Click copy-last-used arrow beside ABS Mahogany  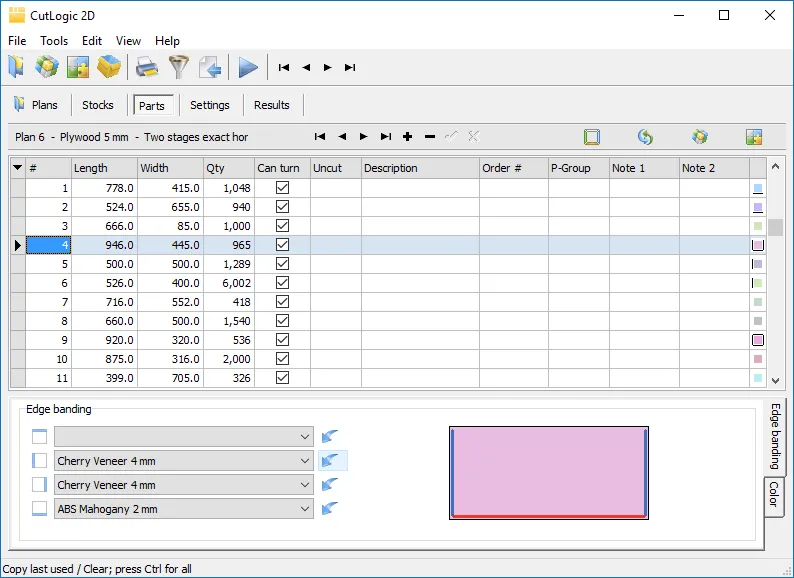click(330, 509)
